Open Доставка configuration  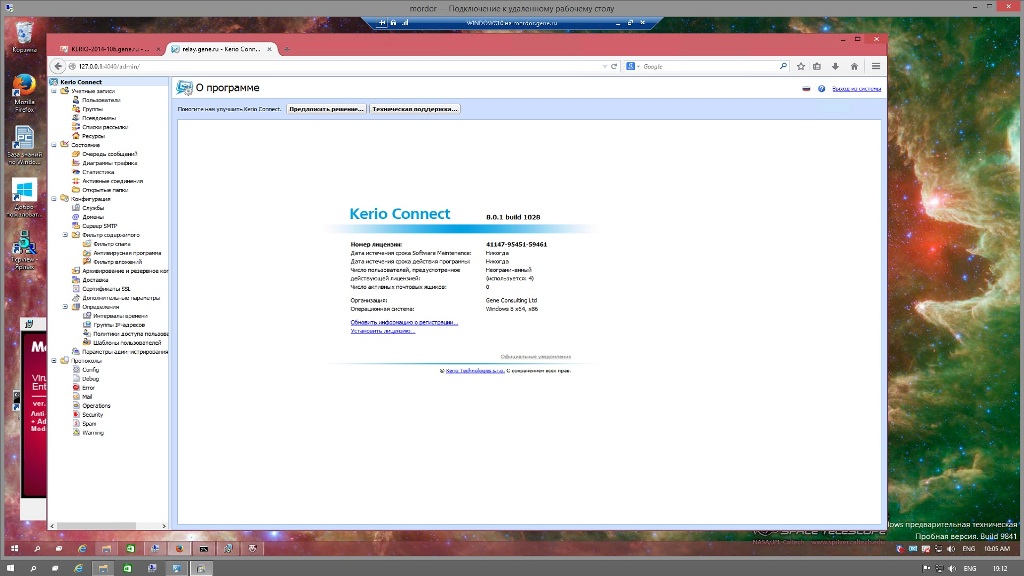(x=95, y=280)
